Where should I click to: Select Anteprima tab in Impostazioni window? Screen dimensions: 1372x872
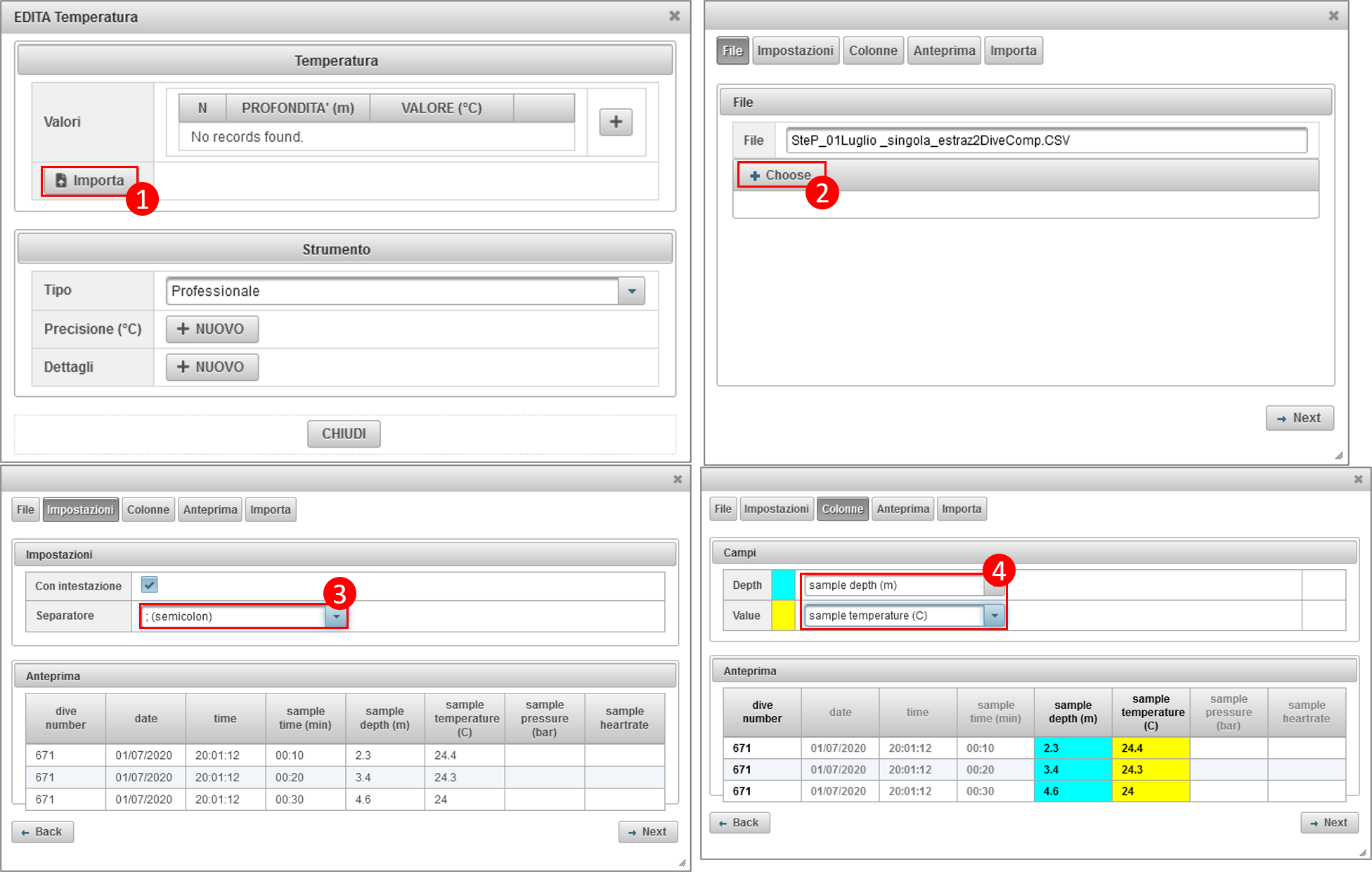tap(209, 509)
